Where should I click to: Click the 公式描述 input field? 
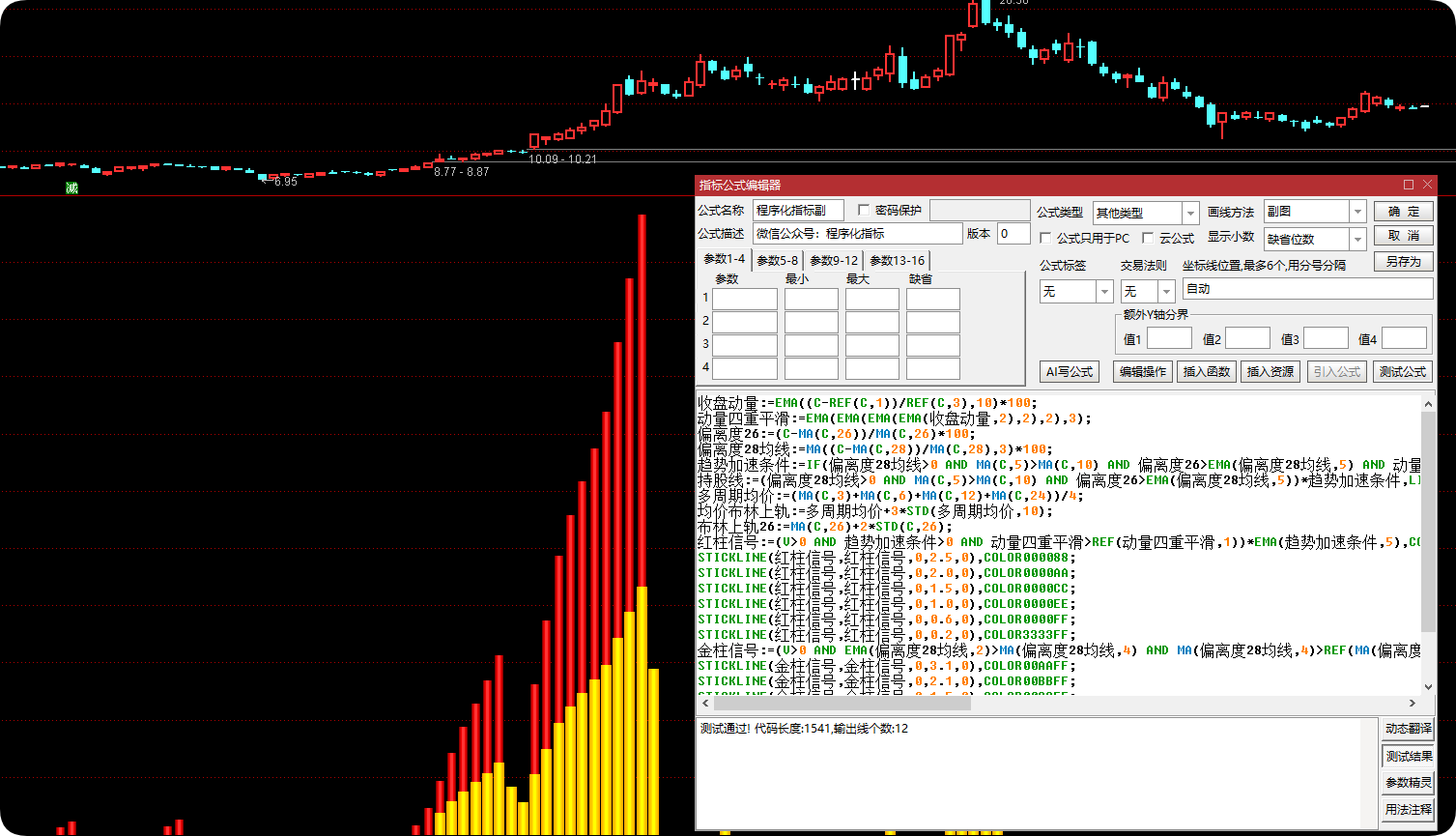pyautogui.click(x=858, y=233)
